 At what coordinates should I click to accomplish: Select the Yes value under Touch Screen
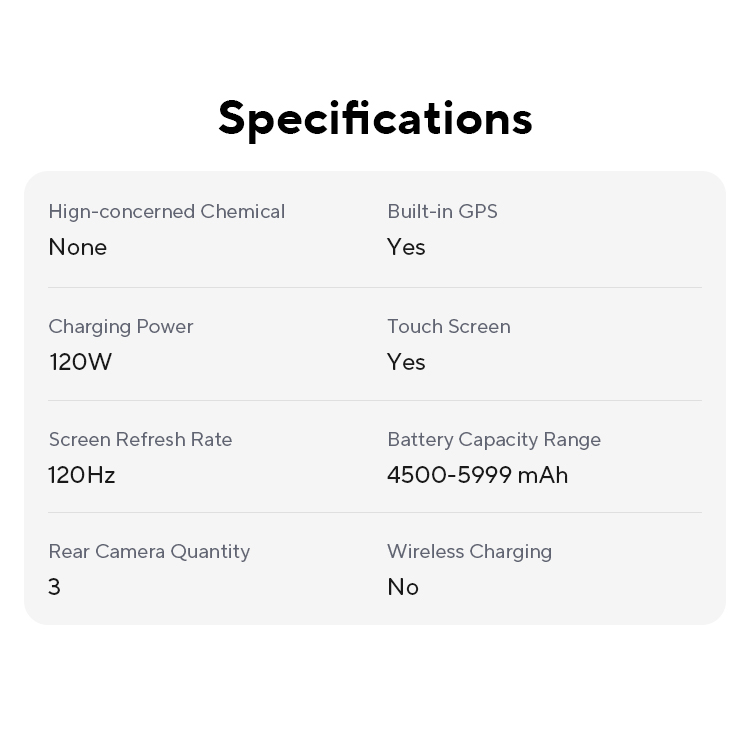point(406,362)
